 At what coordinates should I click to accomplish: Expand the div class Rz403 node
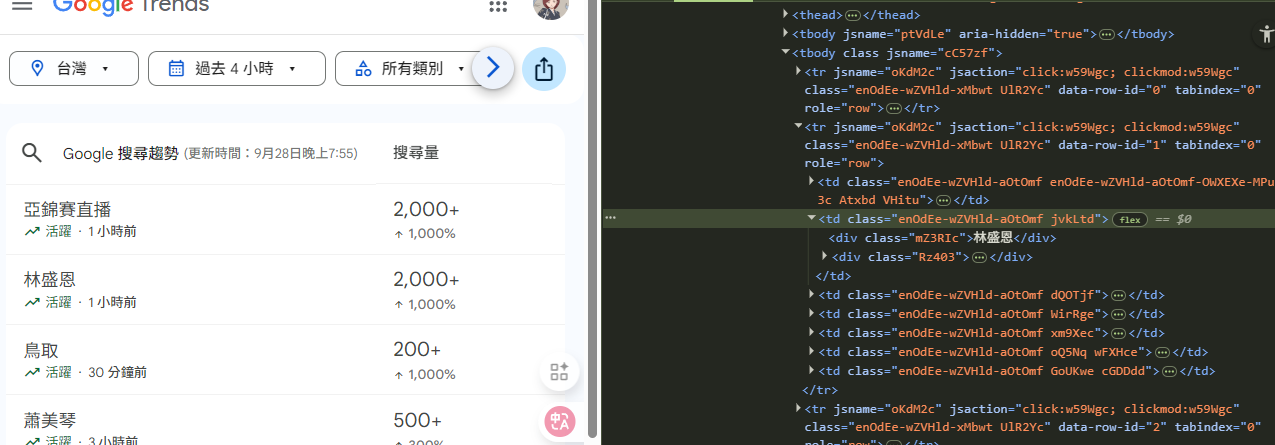(x=823, y=256)
